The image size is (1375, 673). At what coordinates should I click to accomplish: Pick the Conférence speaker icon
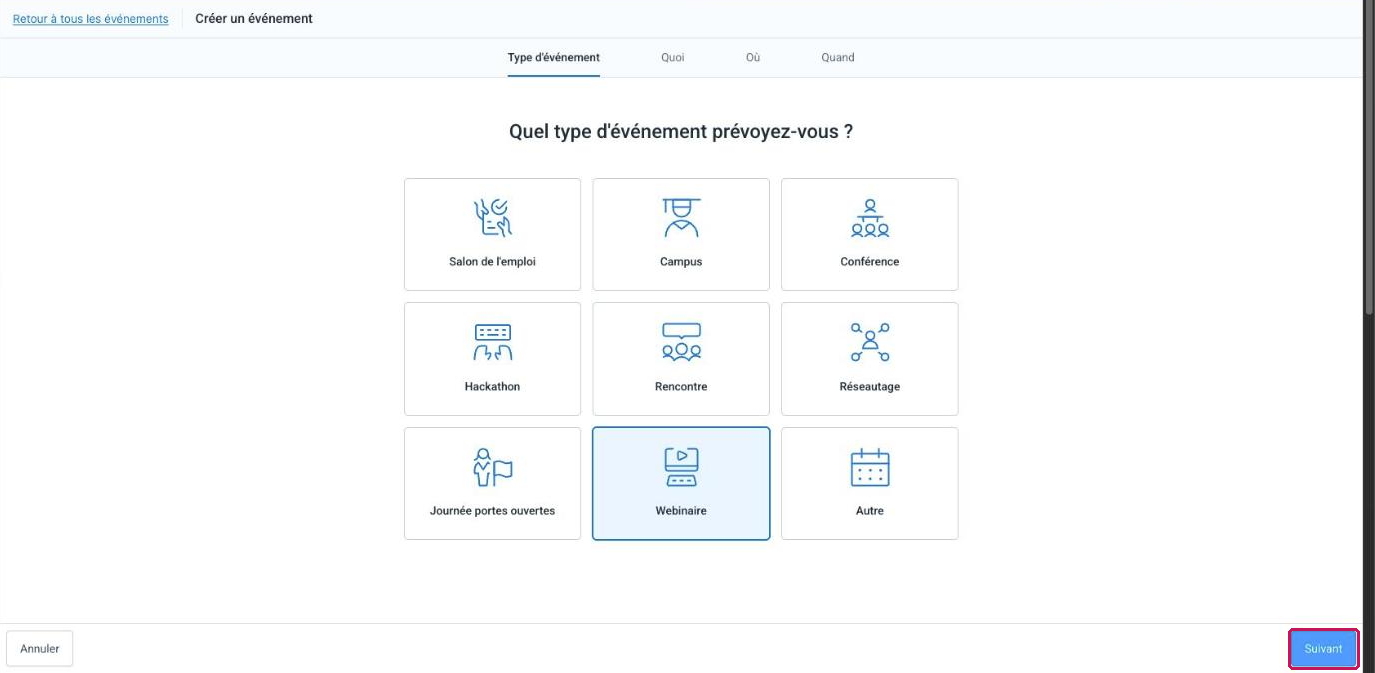click(x=870, y=218)
